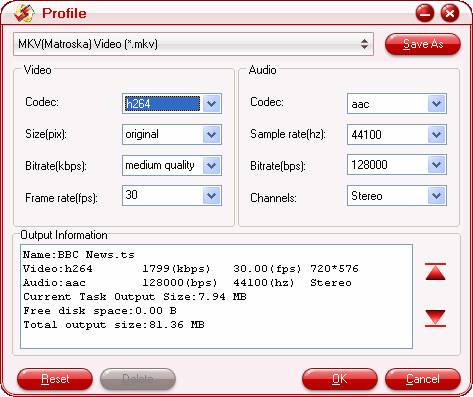The width and height of the screenshot is (473, 397).
Task: Click 'Total output size:81.36 MB' line
Action: coord(114,325)
